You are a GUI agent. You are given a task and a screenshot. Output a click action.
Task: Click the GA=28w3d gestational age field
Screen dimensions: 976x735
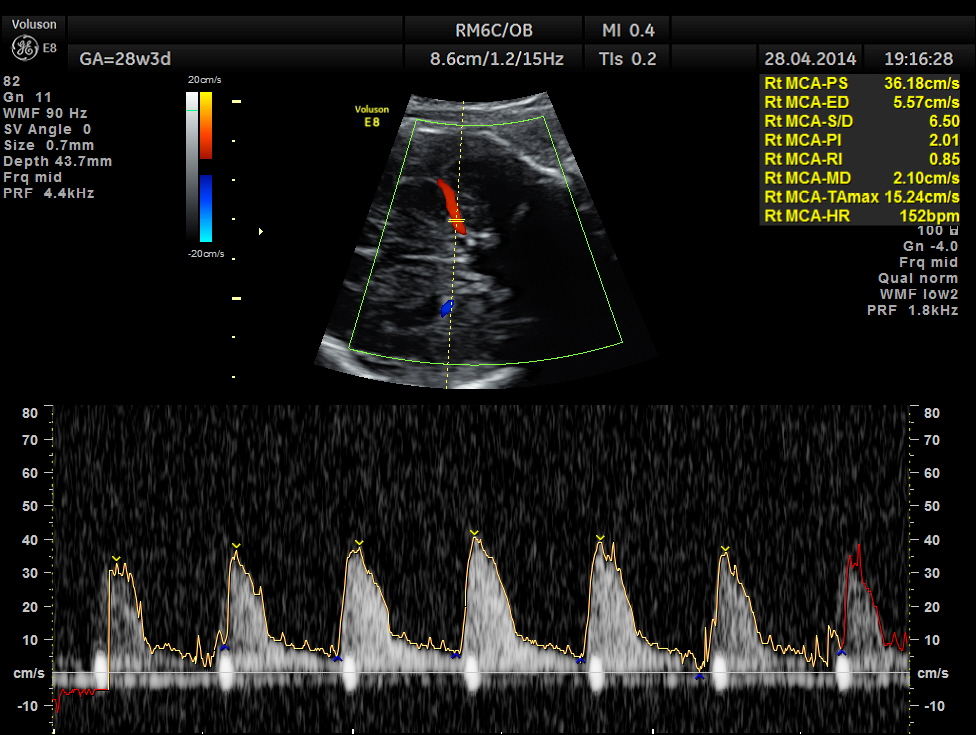pyautogui.click(x=118, y=59)
